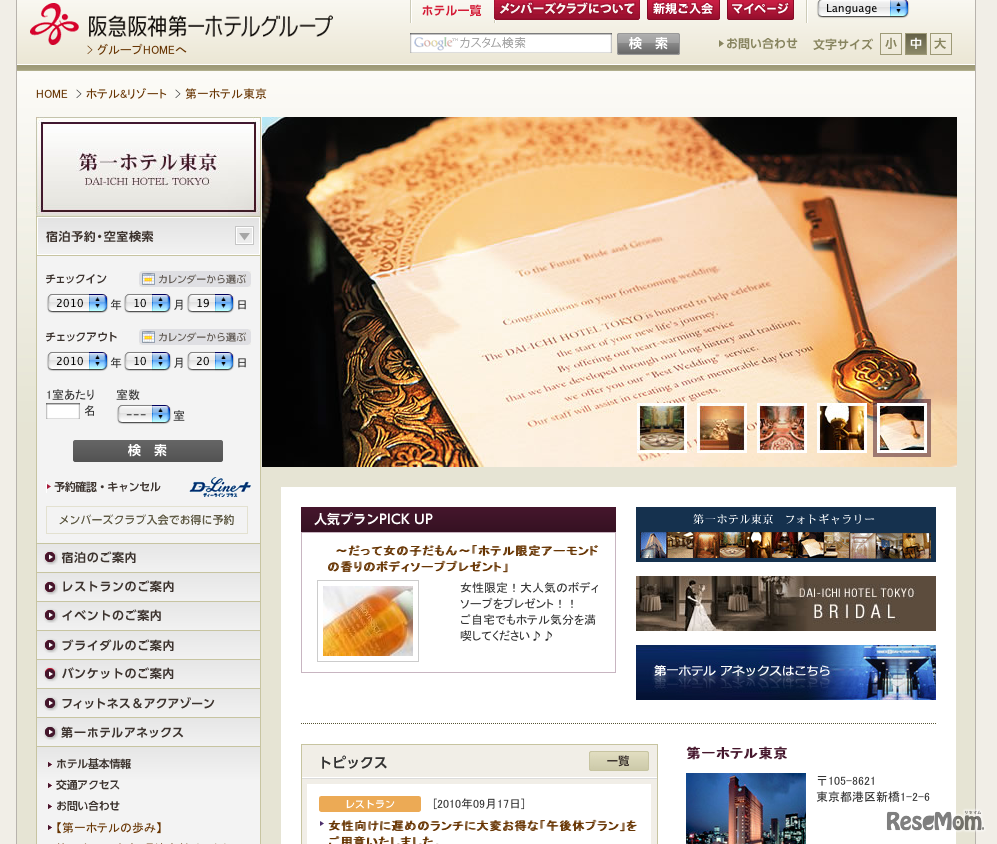This screenshot has width=997, height=844.
Task: Open the room count (室数) dropdown
Action: click(x=143, y=414)
